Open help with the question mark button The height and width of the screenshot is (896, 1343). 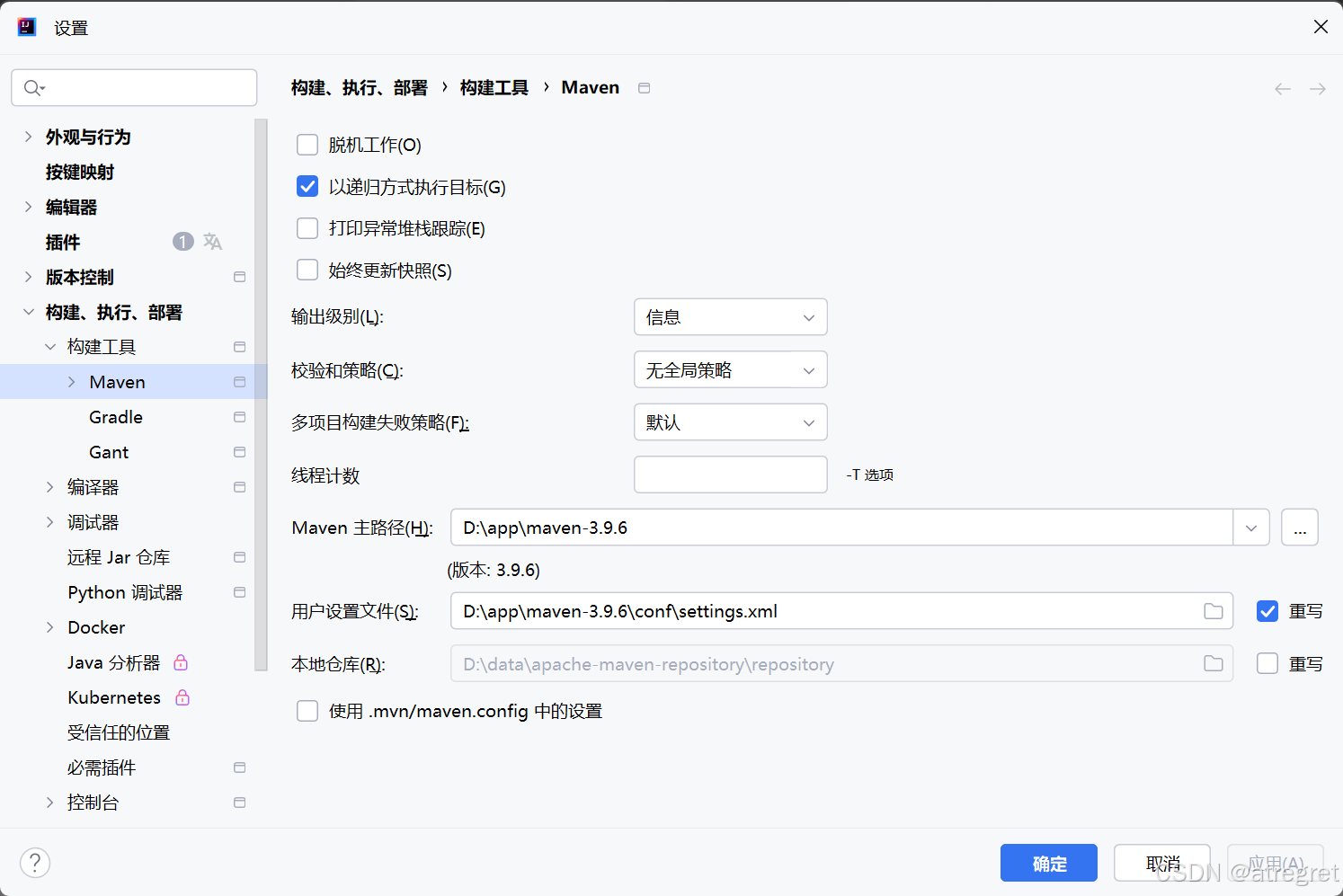coord(35,863)
